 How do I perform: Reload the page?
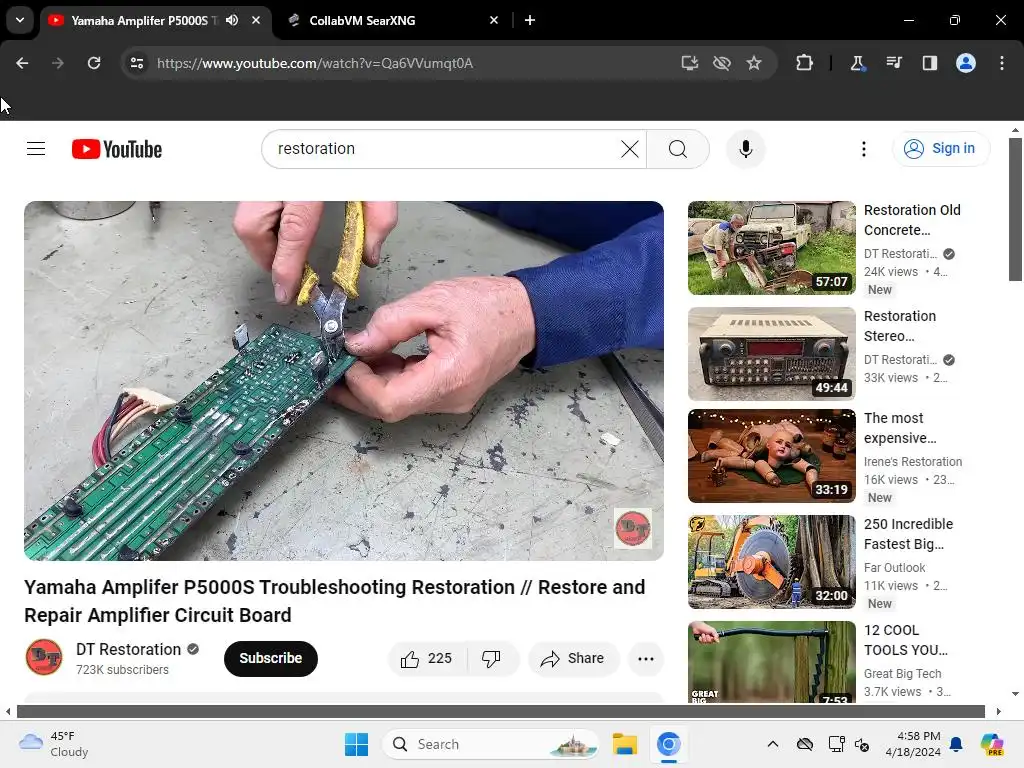click(x=94, y=63)
